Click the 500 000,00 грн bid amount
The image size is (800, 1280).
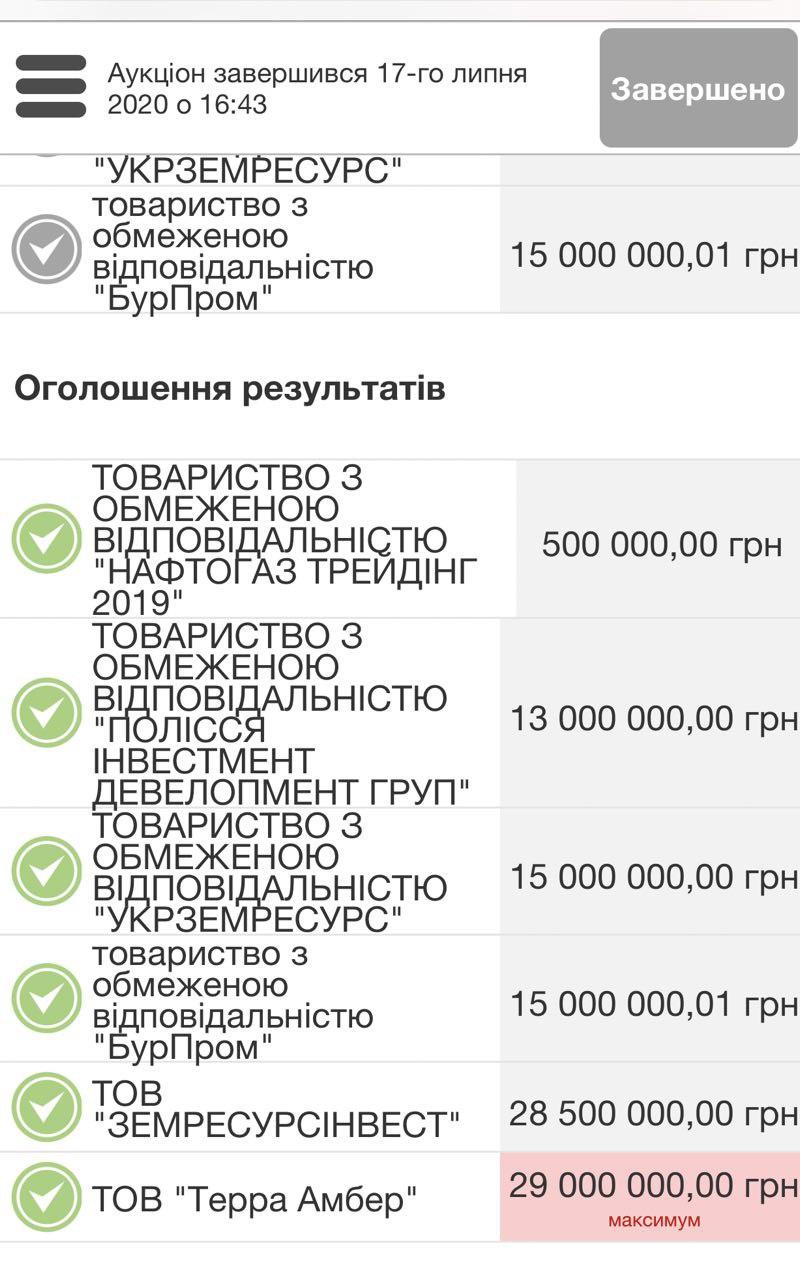pyautogui.click(x=661, y=545)
